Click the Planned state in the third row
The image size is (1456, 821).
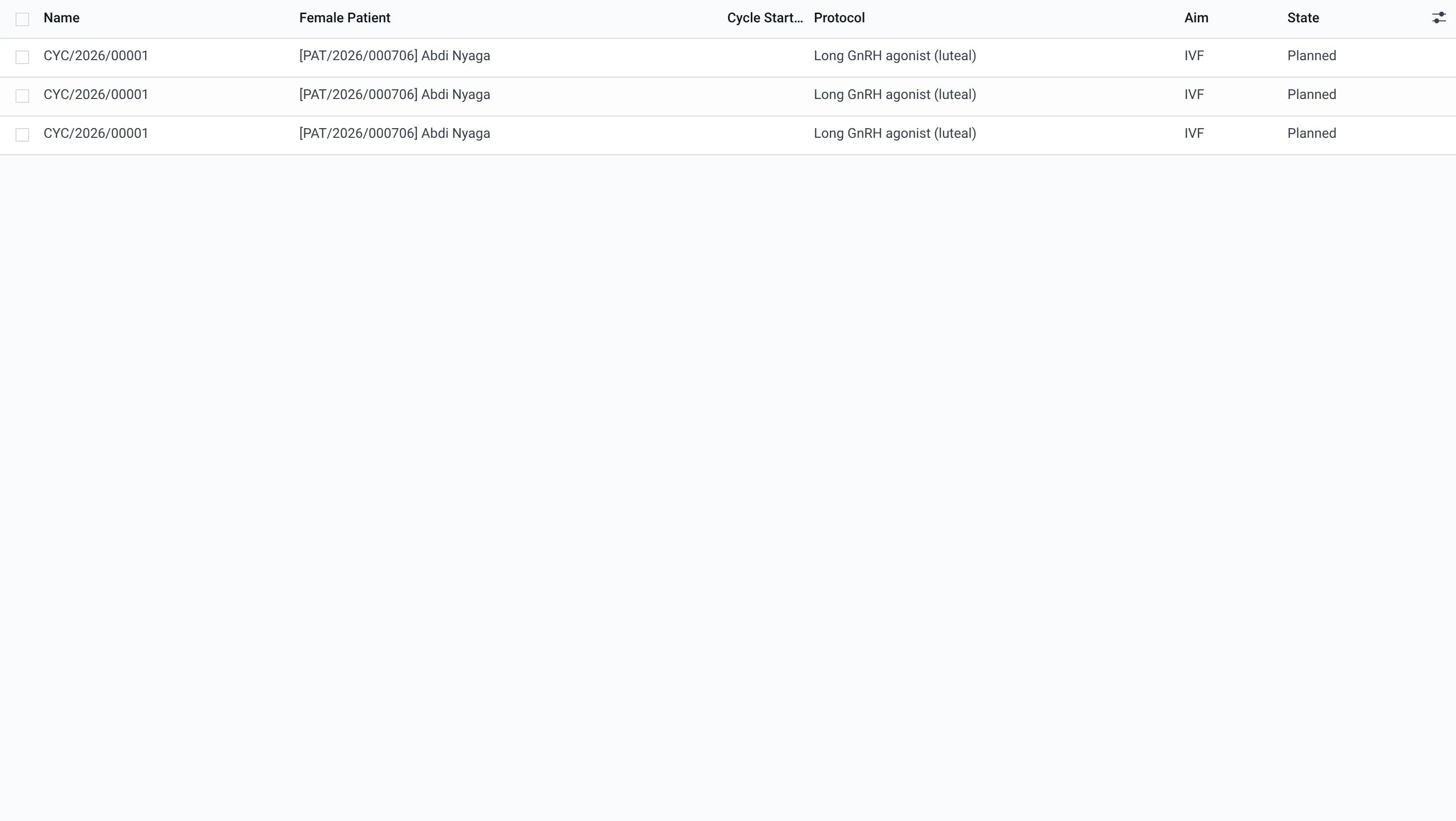point(1311,133)
